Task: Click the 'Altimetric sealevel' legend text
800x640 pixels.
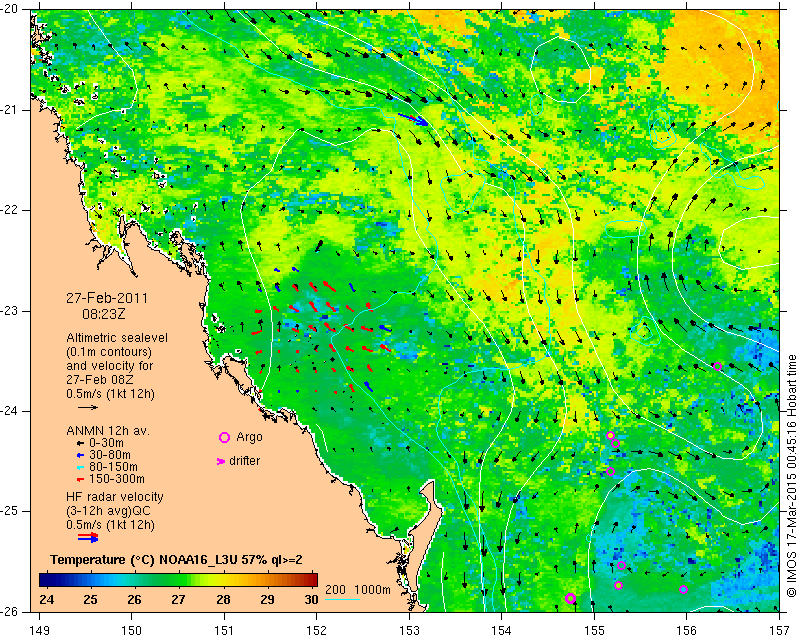Action: coord(117,338)
